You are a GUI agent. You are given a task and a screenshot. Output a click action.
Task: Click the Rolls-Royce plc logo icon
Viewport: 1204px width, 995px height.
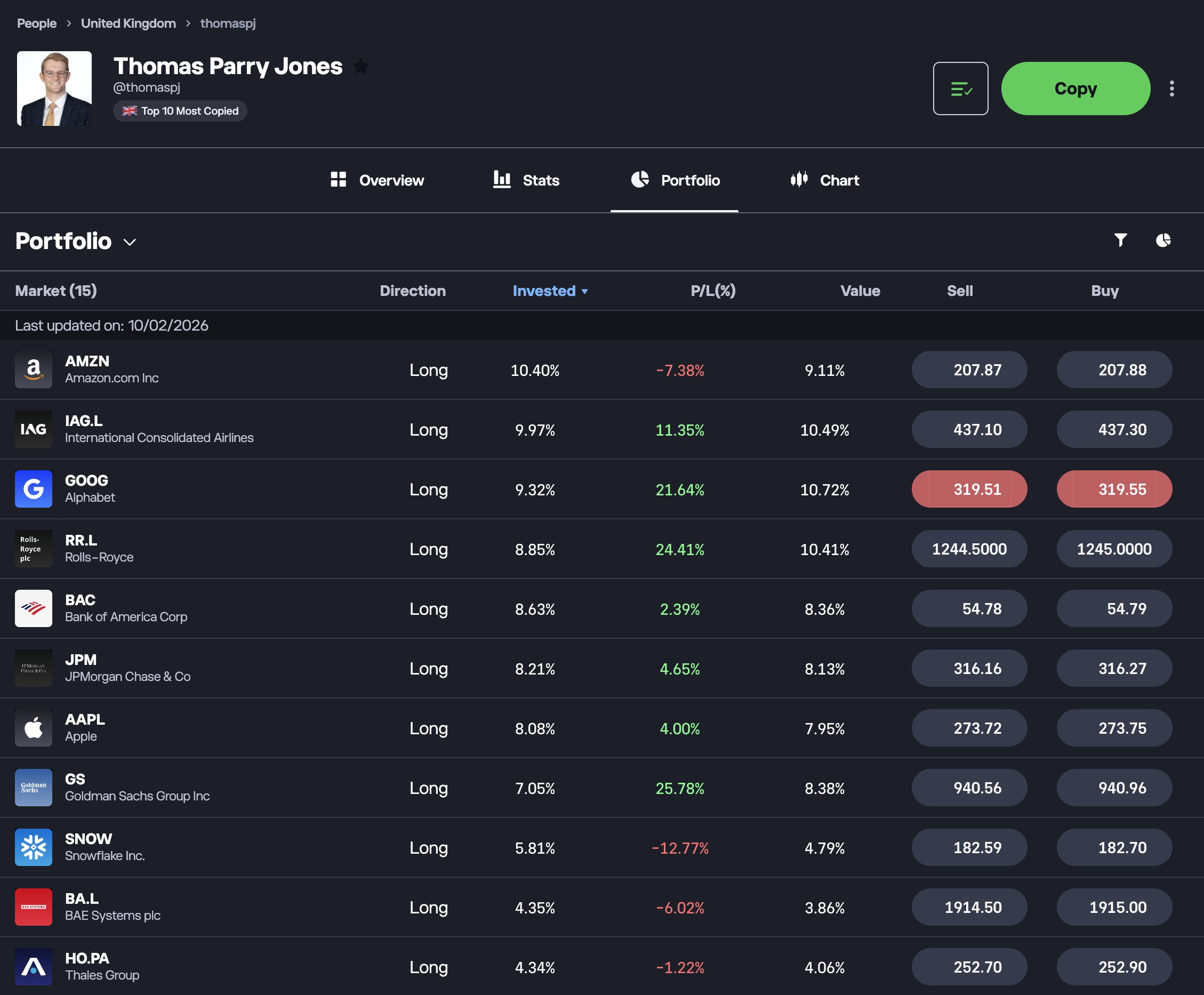tap(33, 549)
